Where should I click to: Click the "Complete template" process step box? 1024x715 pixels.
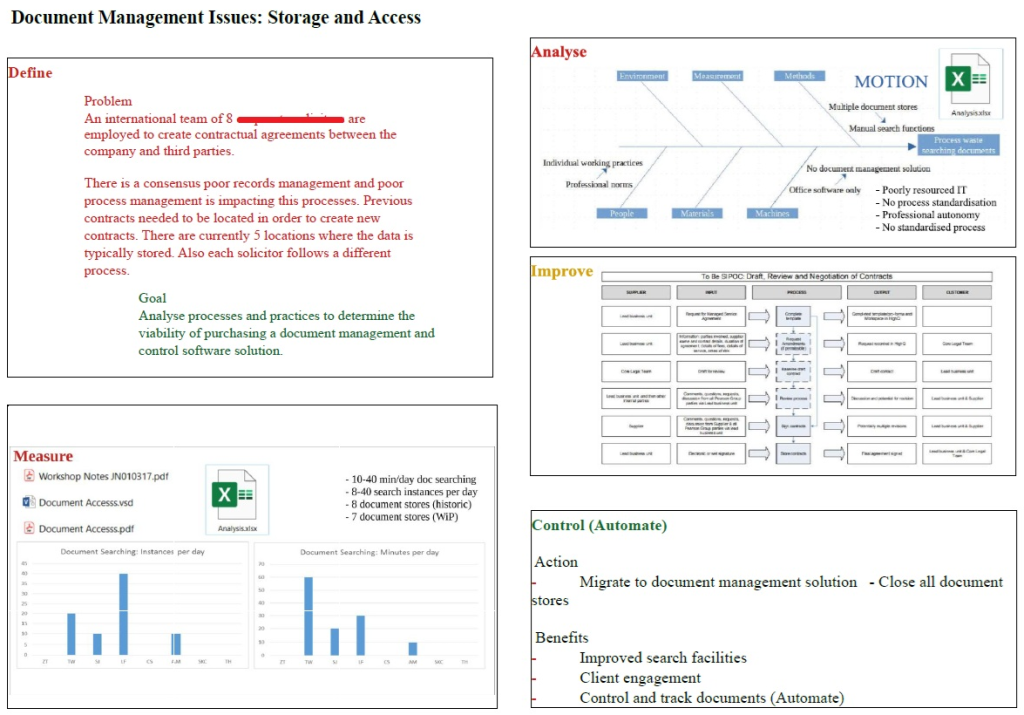tap(793, 316)
